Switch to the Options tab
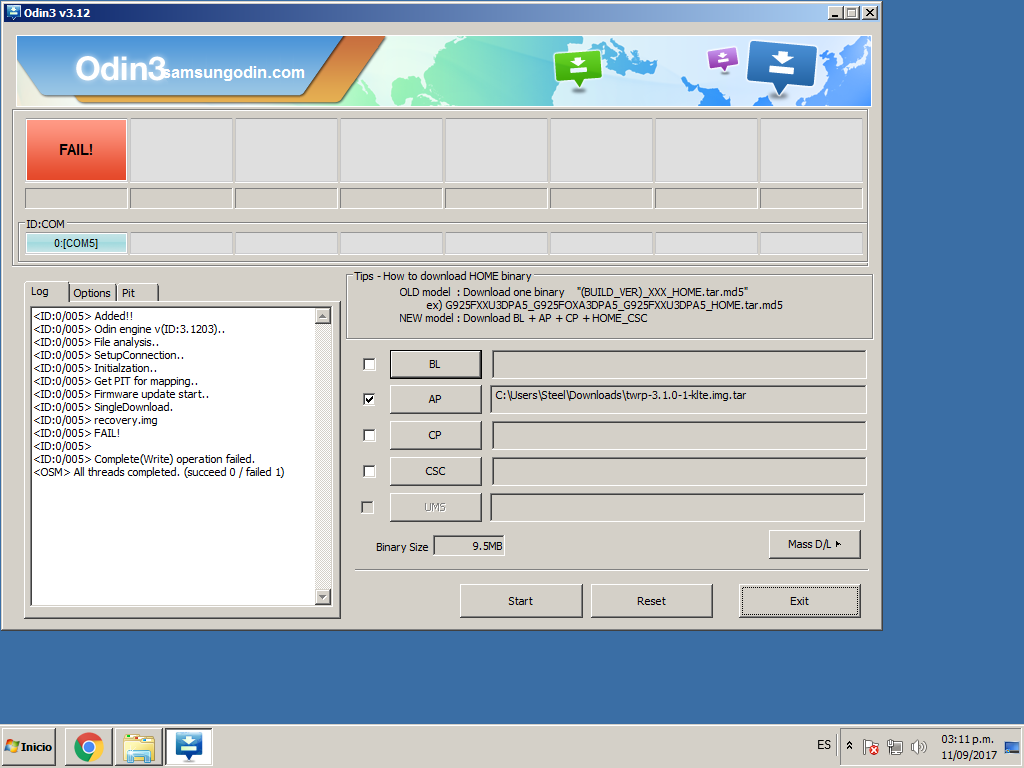Image resolution: width=1024 pixels, height=768 pixels. (92, 293)
